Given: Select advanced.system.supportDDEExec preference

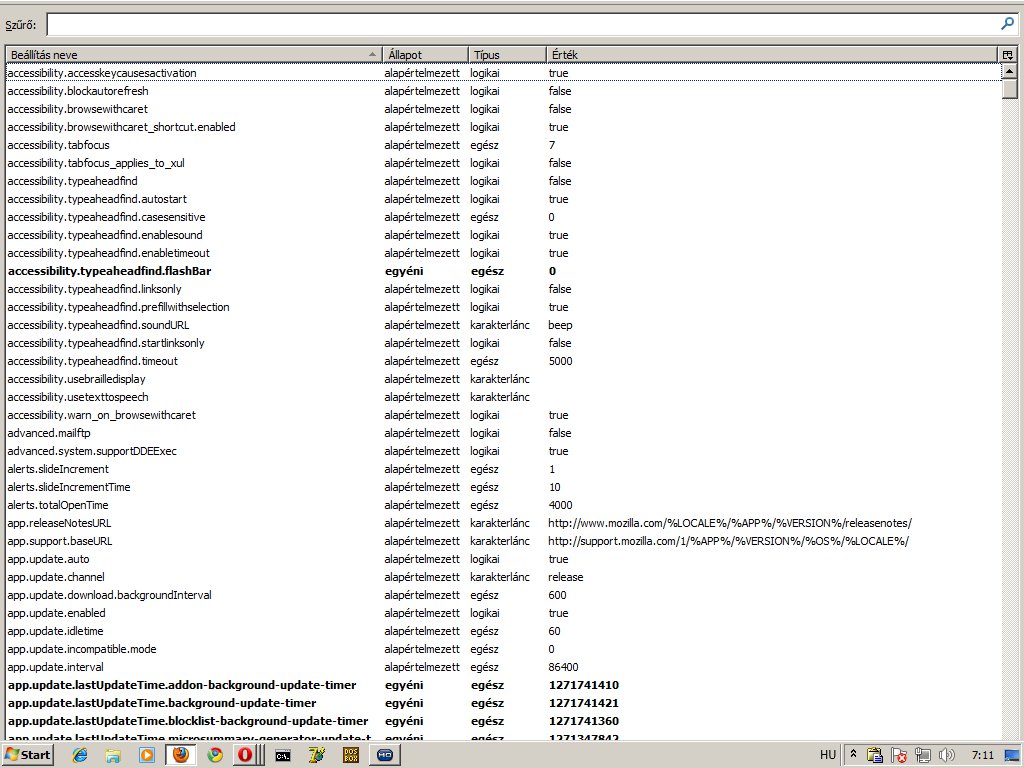Looking at the screenshot, I should (503, 451).
